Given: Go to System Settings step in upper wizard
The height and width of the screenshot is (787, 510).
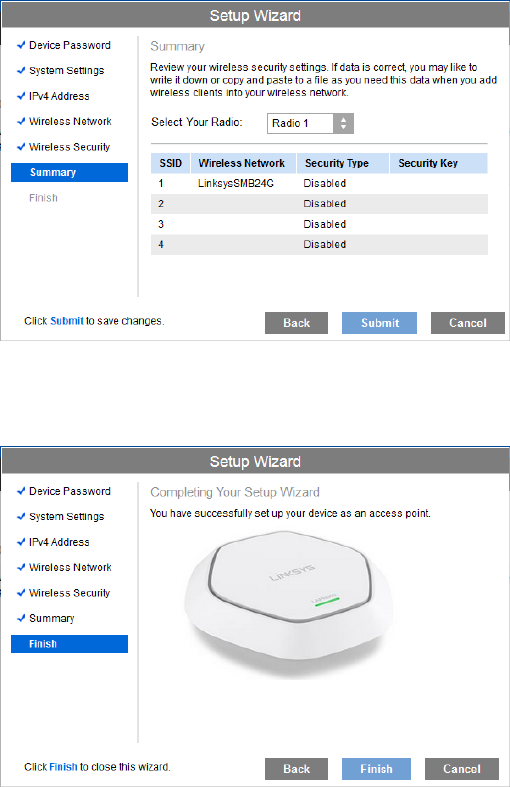Looking at the screenshot, I should [67, 71].
